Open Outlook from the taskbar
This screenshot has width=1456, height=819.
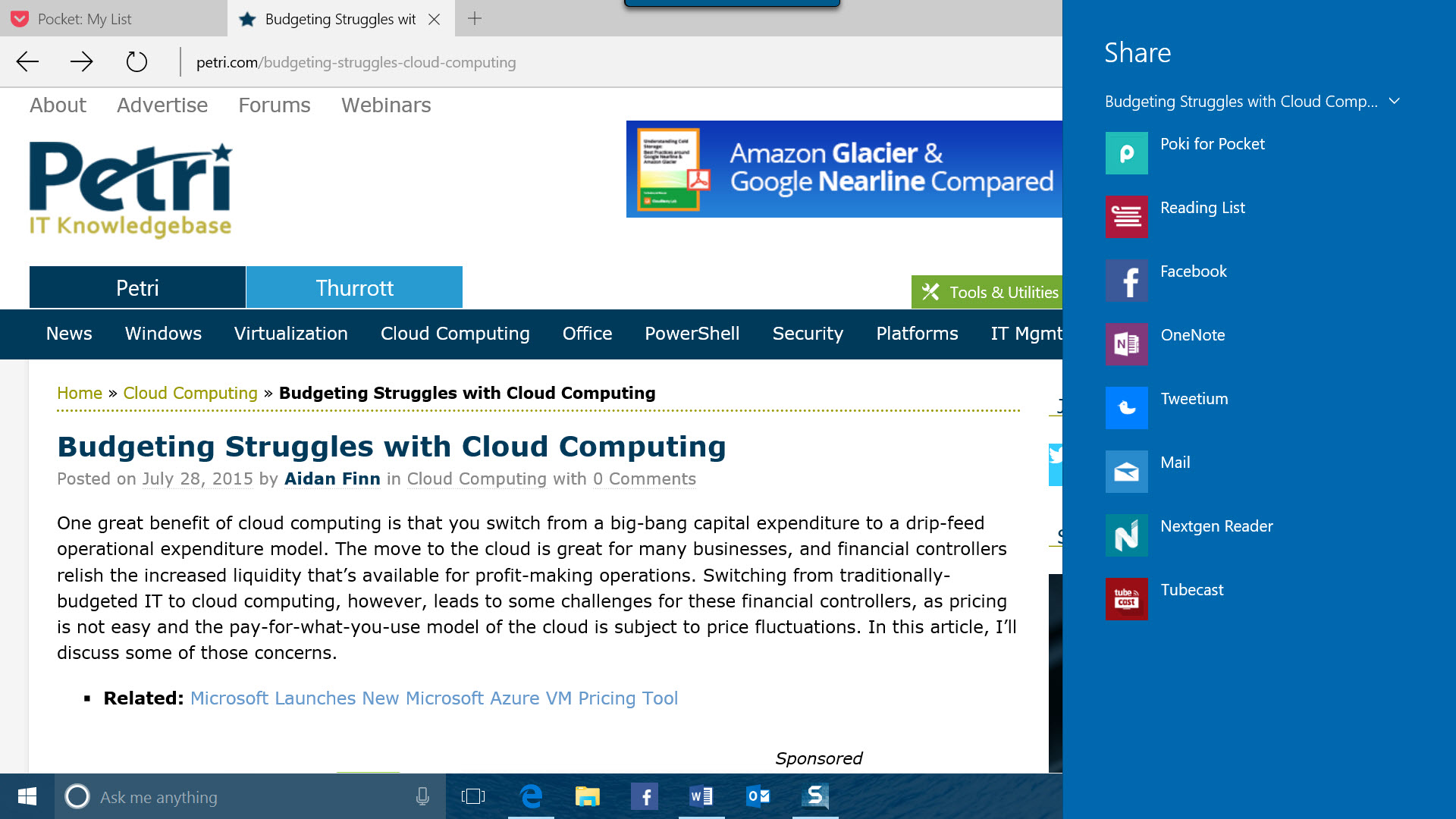758,796
